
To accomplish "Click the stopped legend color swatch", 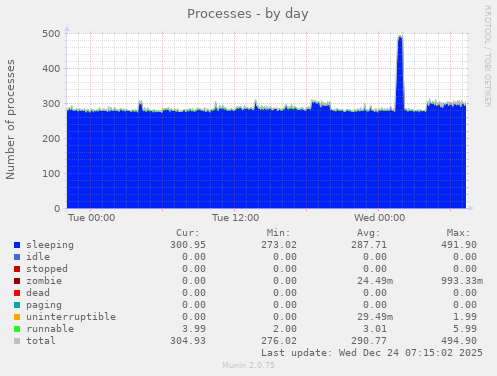I will (17, 269).
